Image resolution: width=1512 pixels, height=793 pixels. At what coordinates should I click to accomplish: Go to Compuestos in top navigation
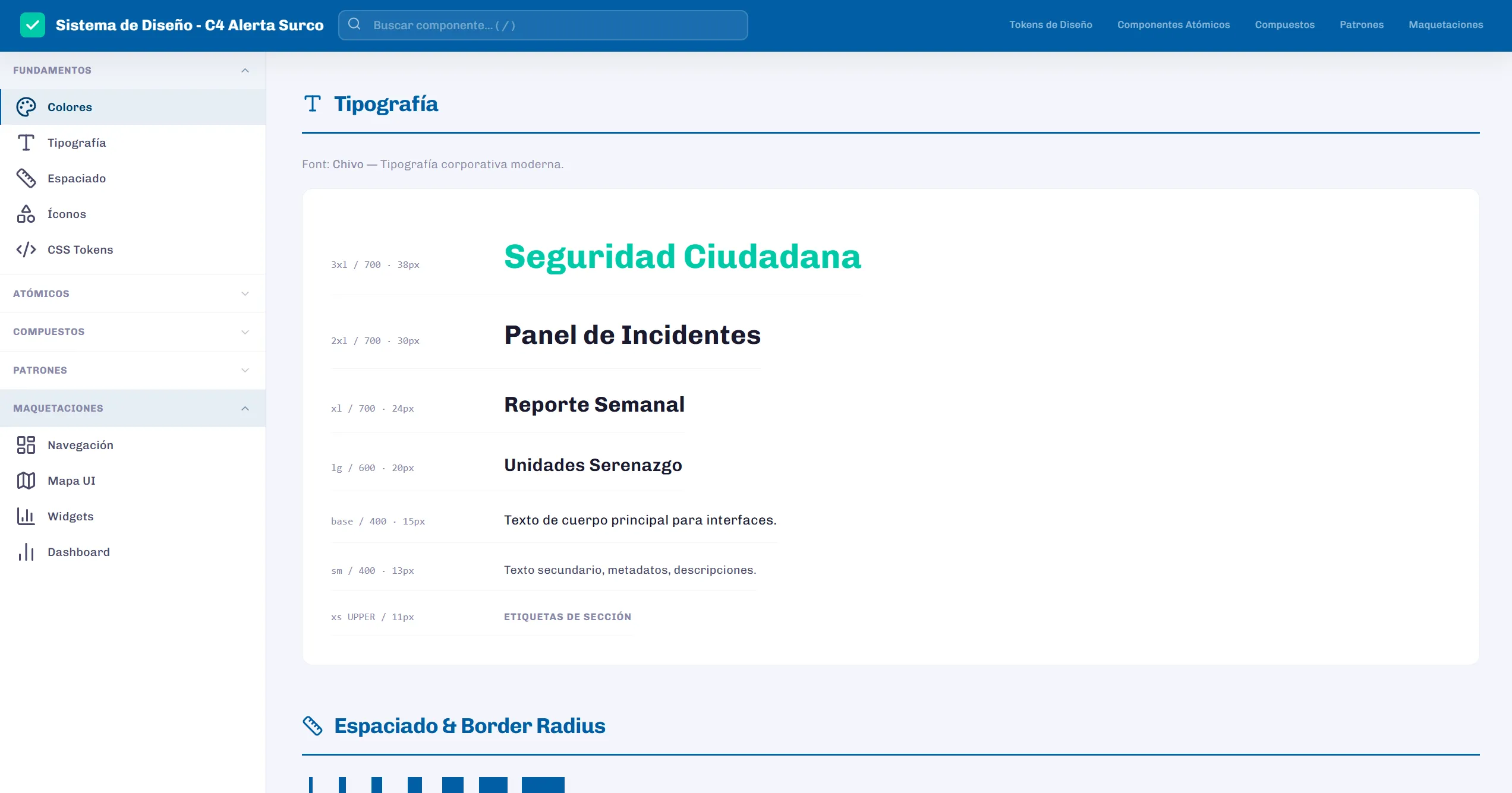[1285, 25]
